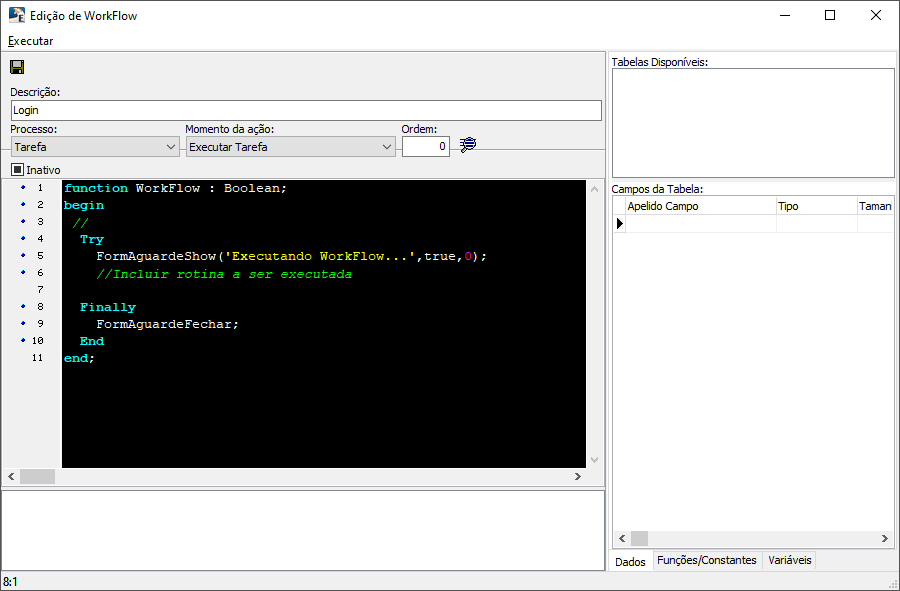Click the code editor horizontal scrollbar thumb

[37, 477]
